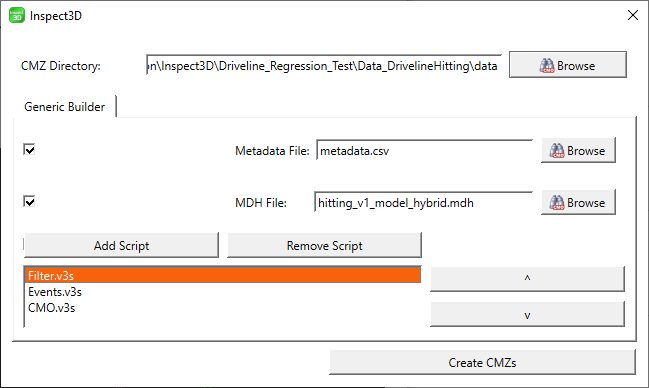Click binoculars icon on MDH File Browse

tap(557, 202)
